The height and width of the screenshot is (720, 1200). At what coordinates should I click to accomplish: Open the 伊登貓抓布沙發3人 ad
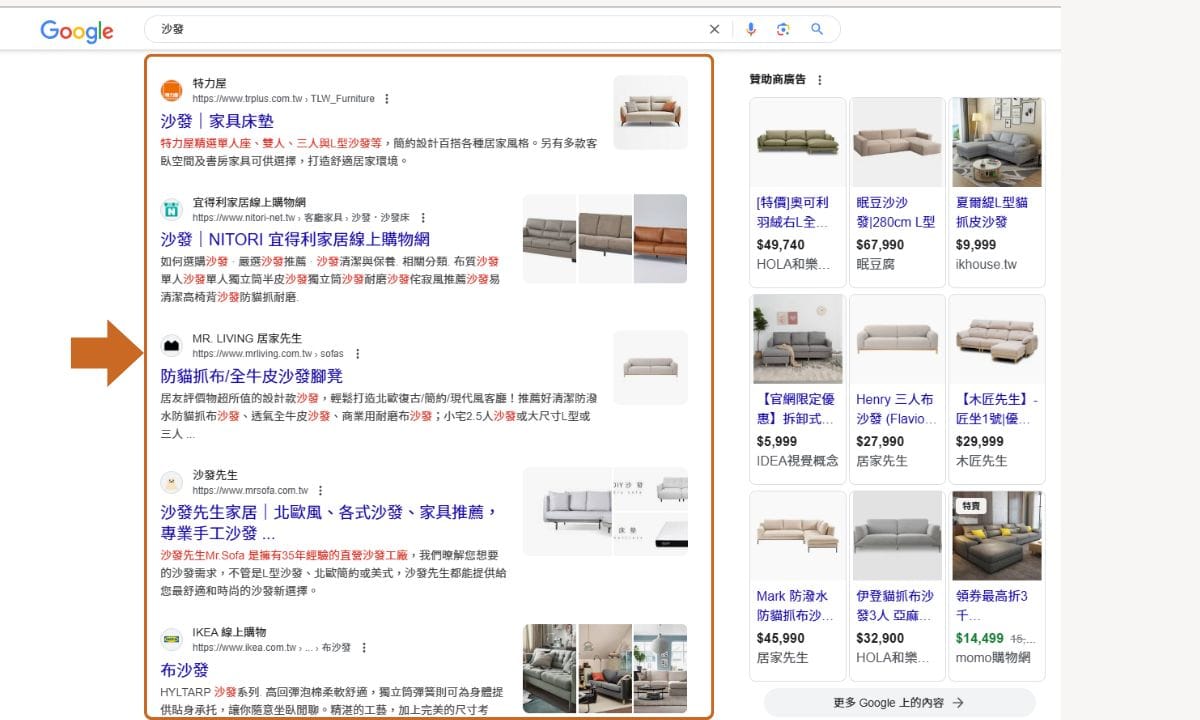896,586
